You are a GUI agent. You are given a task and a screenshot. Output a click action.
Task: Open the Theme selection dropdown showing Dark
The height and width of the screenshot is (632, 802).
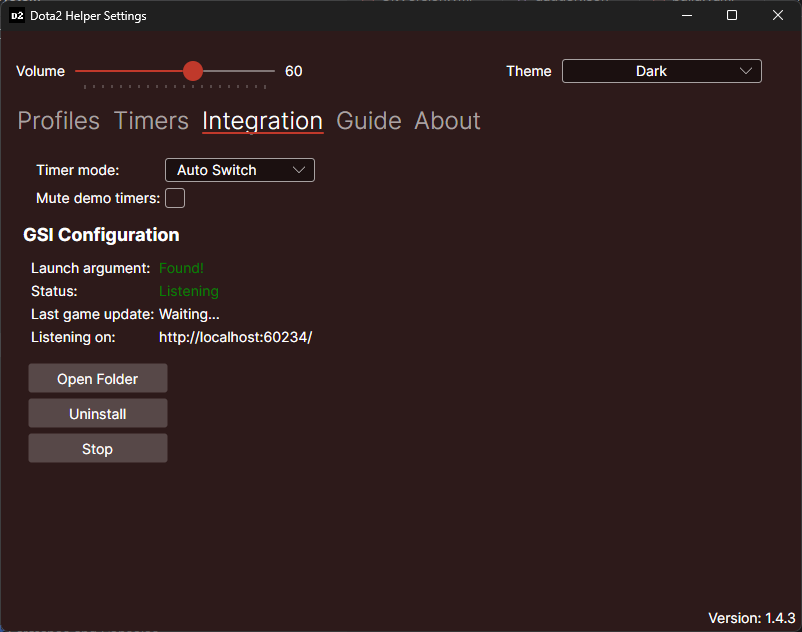[x=661, y=71]
